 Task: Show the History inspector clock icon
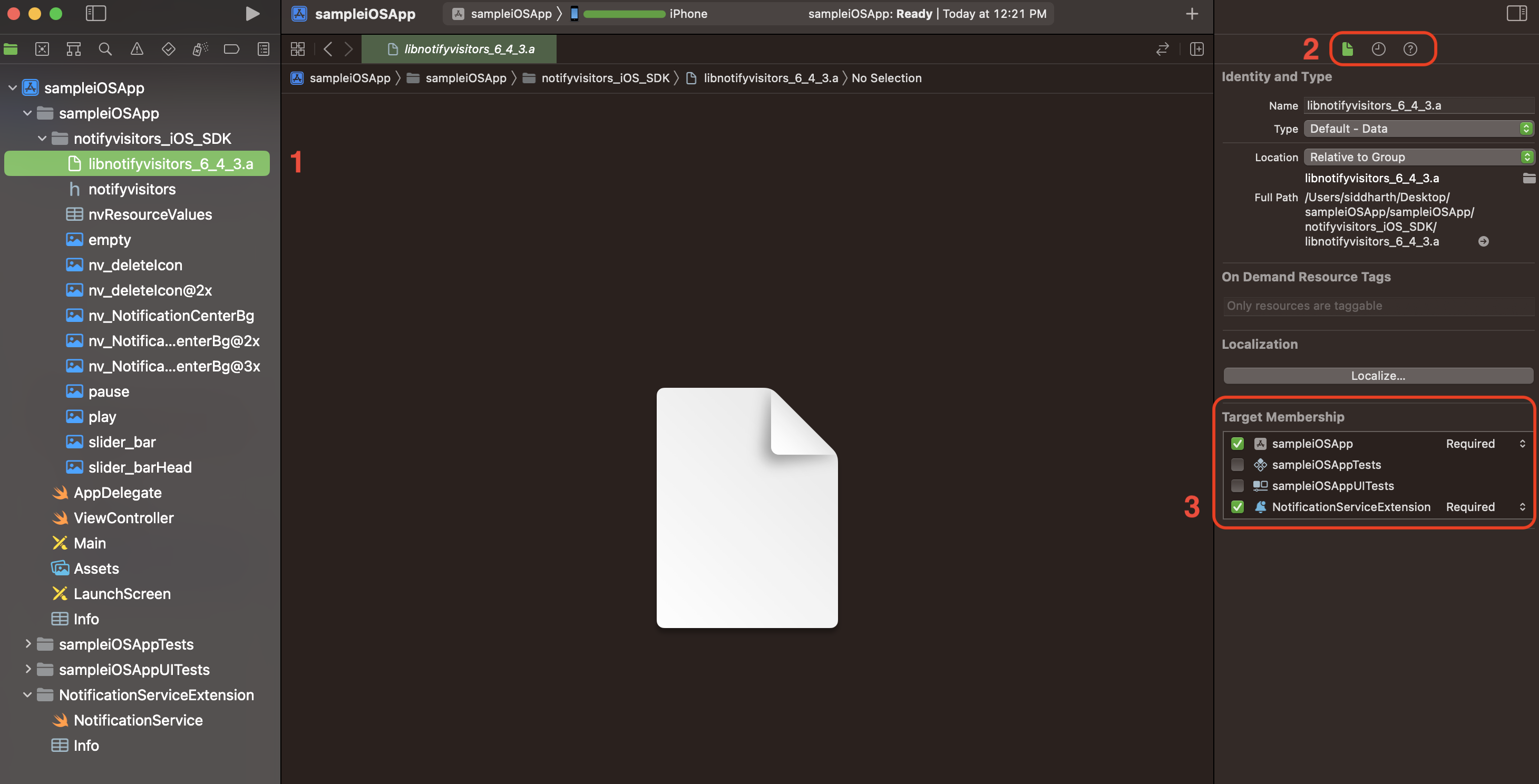pyautogui.click(x=1378, y=49)
